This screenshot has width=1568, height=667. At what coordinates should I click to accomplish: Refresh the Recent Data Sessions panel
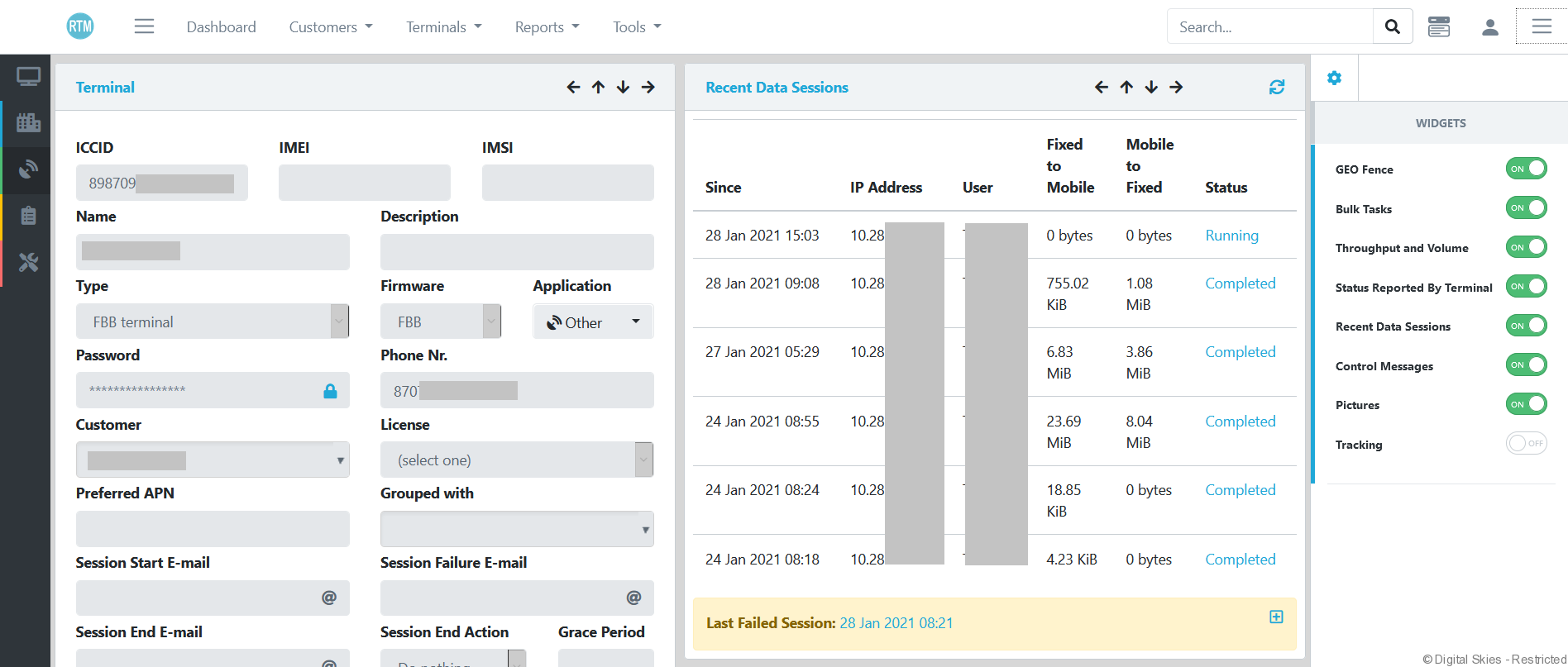1277,87
